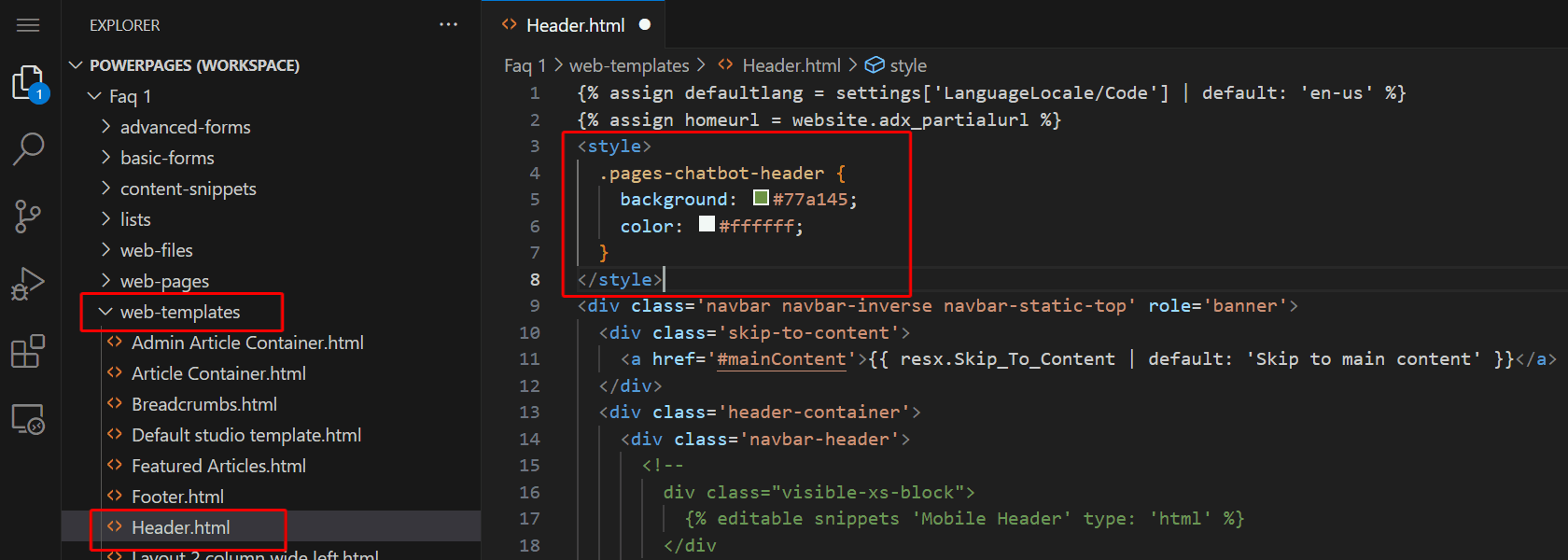The image size is (1568, 560).
Task: Click the editable snippets 'Mobile Header' line
Action: [964, 519]
